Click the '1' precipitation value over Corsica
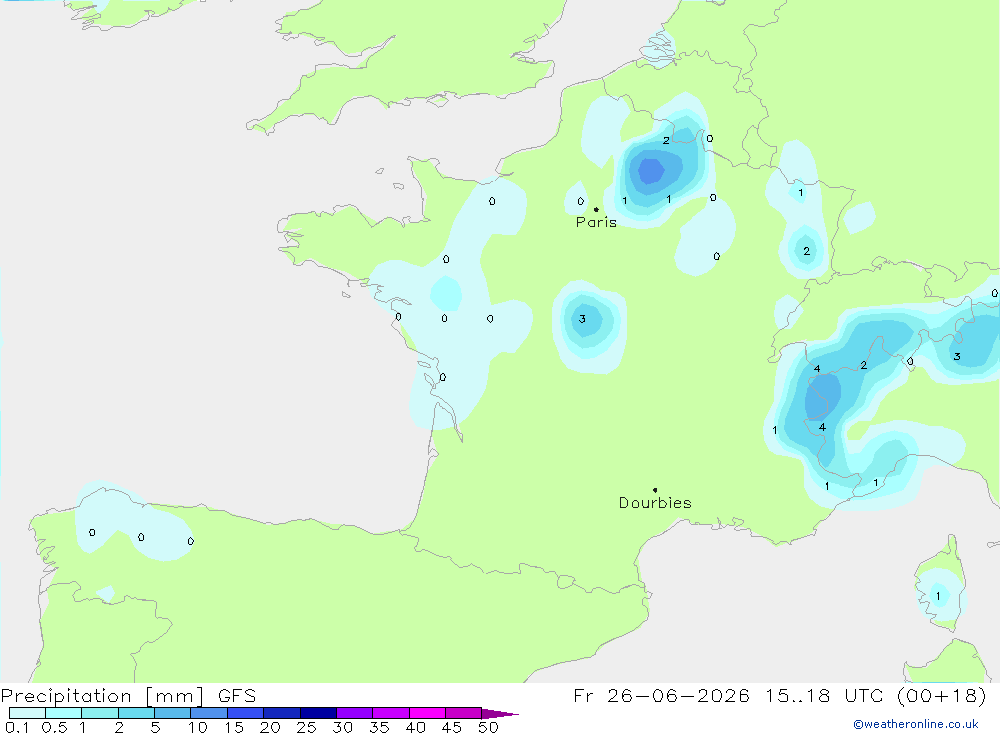 [938, 596]
